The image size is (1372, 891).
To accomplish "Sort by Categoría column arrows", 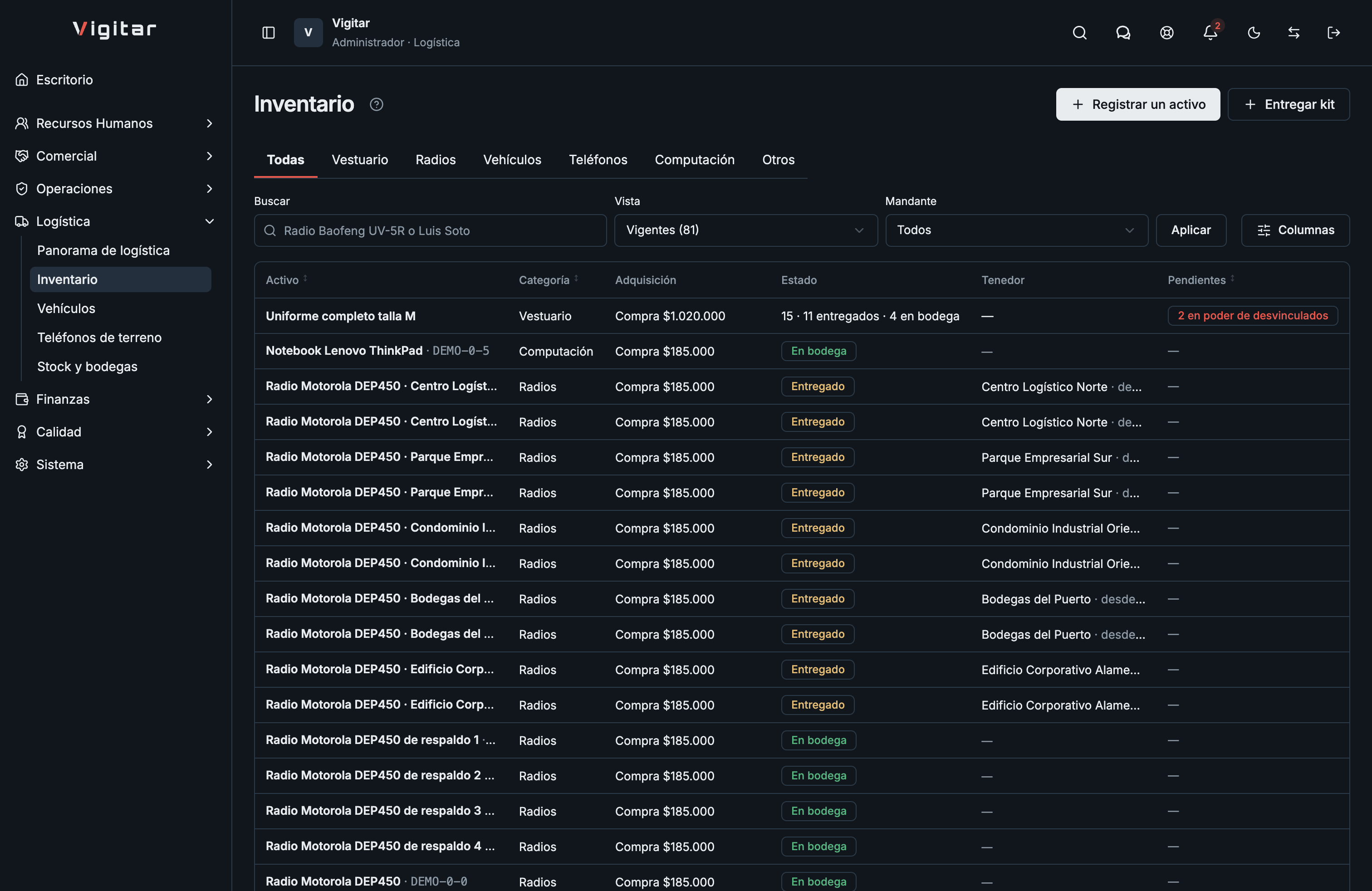I will (576, 279).
